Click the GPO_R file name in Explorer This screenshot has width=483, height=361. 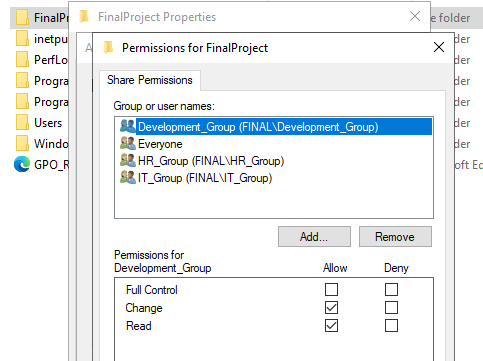52,165
